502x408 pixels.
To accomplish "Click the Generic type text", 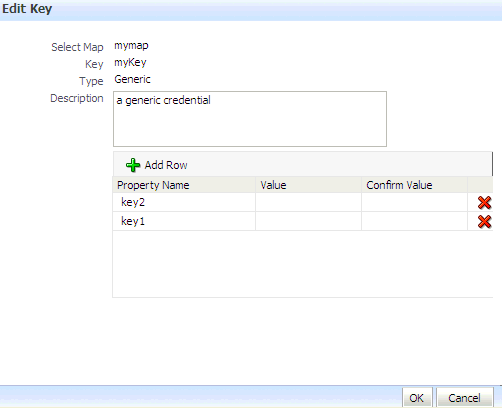I will click(132, 79).
